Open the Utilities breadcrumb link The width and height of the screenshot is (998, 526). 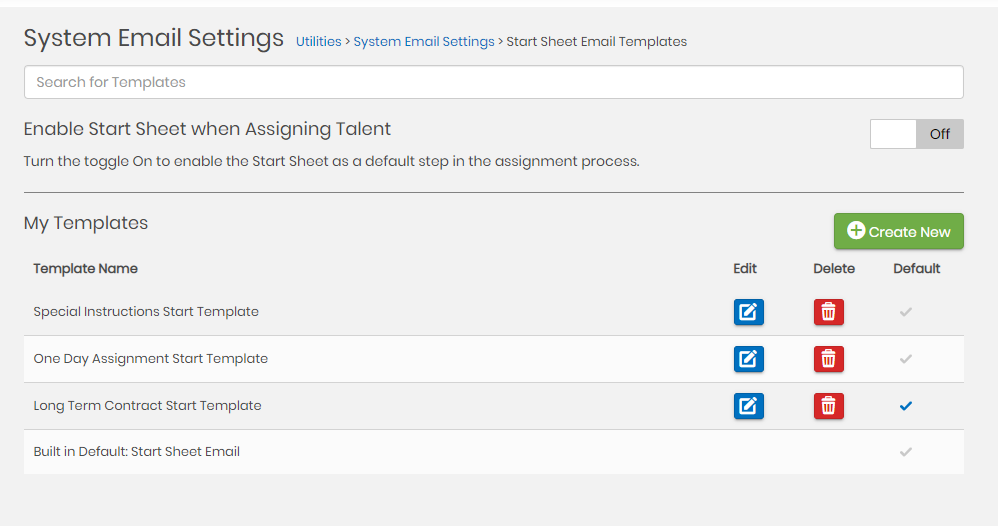point(318,42)
